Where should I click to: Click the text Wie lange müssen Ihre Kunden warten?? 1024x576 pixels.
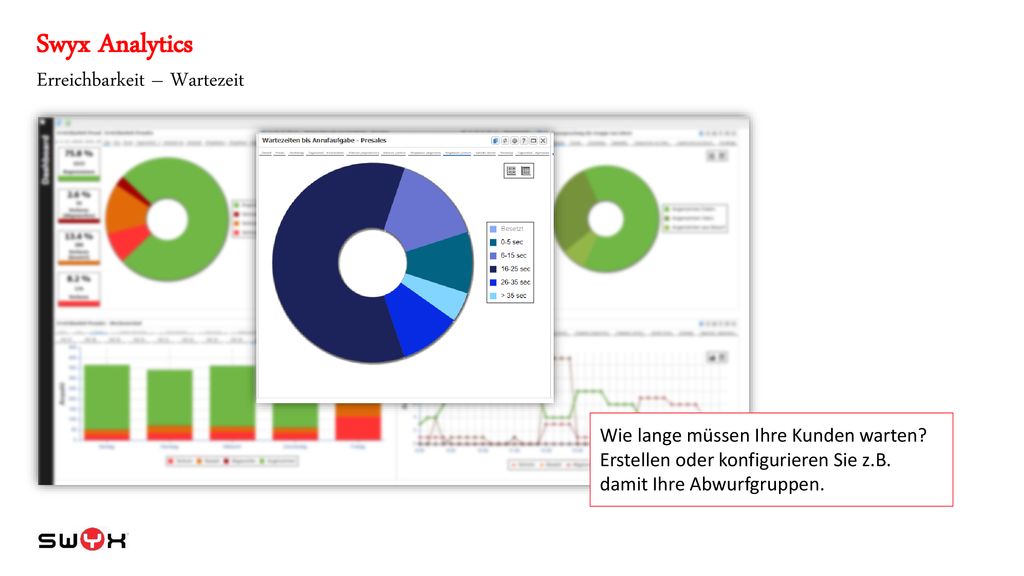pos(763,435)
